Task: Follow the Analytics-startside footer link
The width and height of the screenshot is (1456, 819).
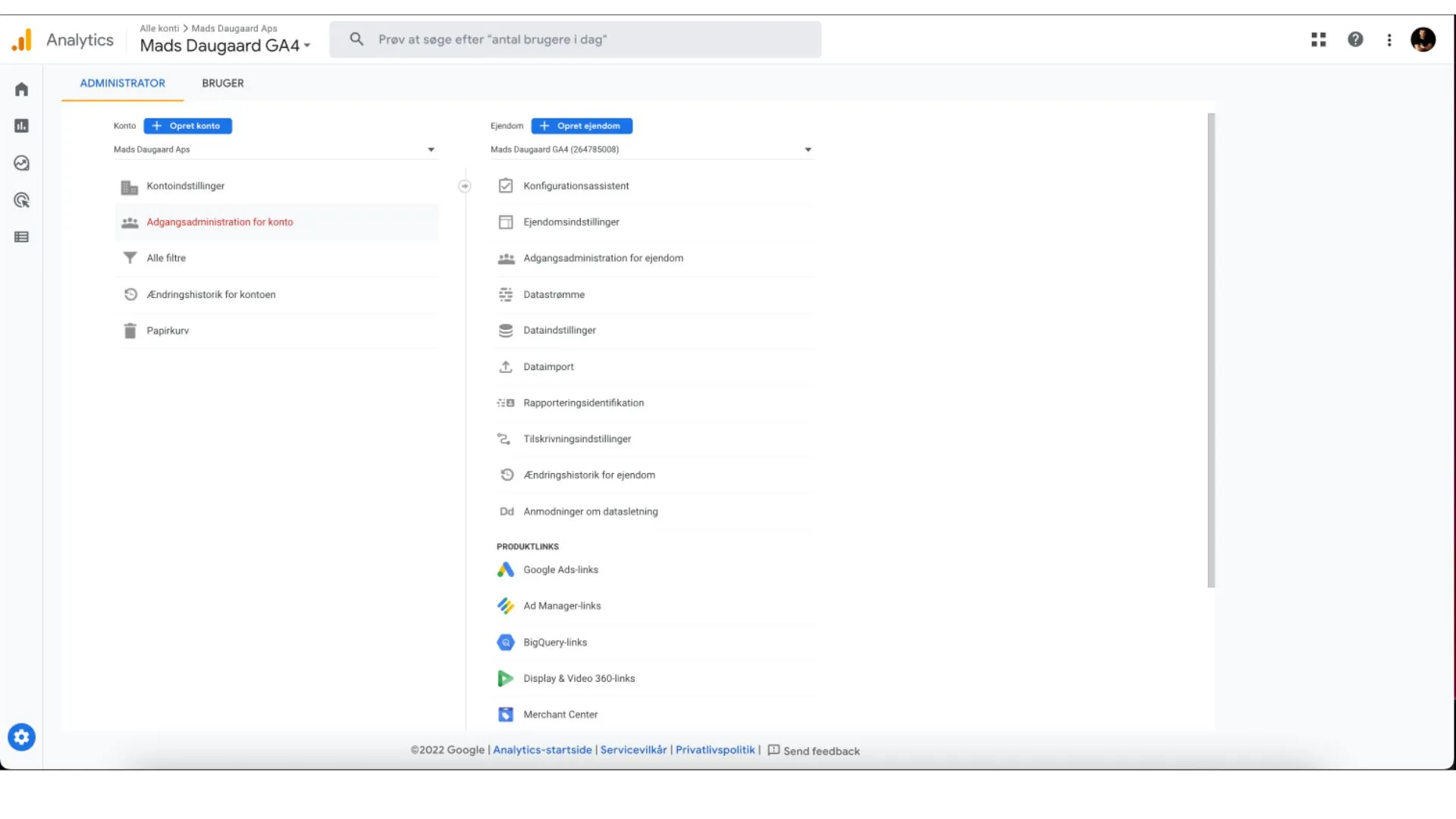Action: 542,750
